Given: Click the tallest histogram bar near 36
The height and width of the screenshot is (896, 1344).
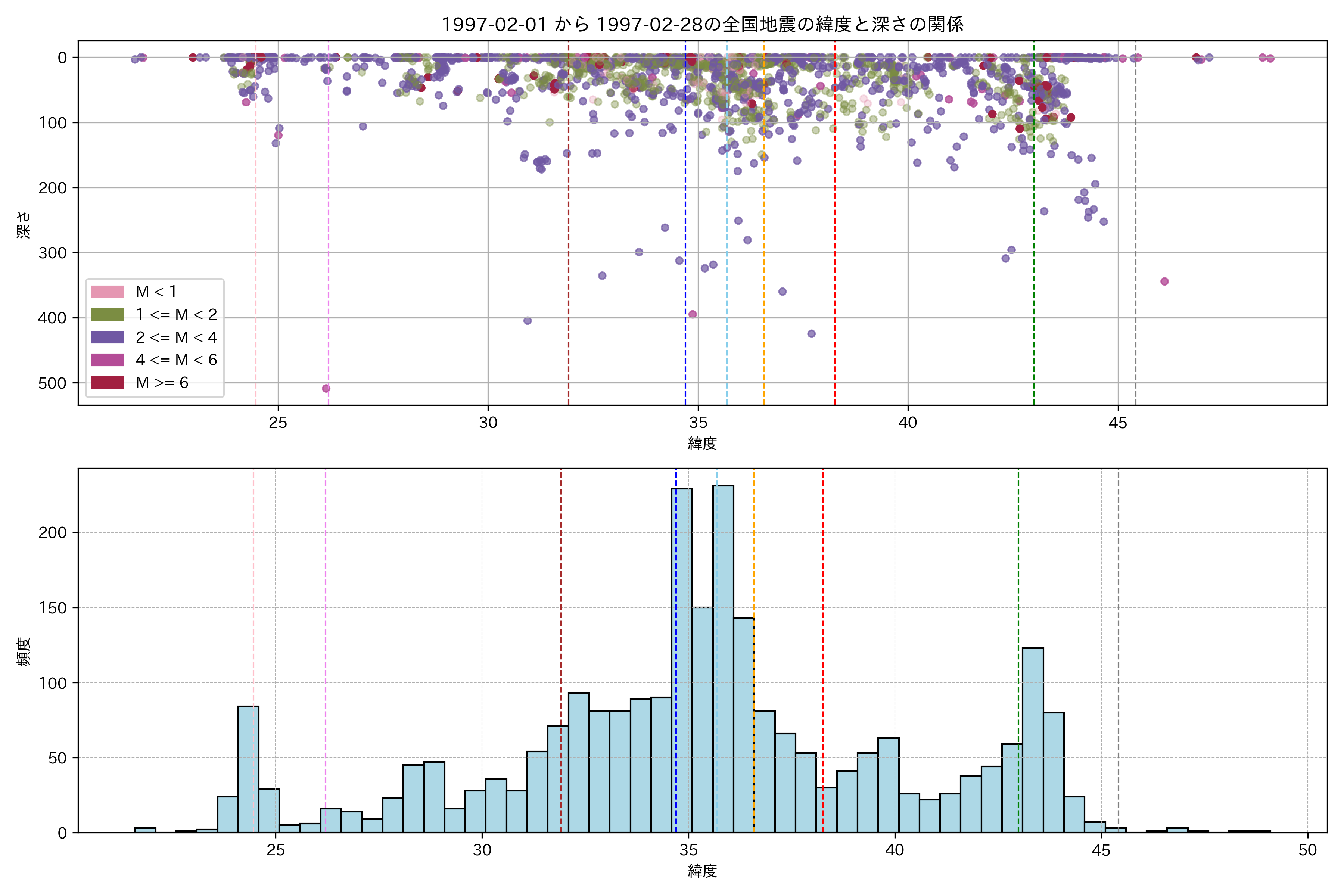Looking at the screenshot, I should (x=724, y=657).
